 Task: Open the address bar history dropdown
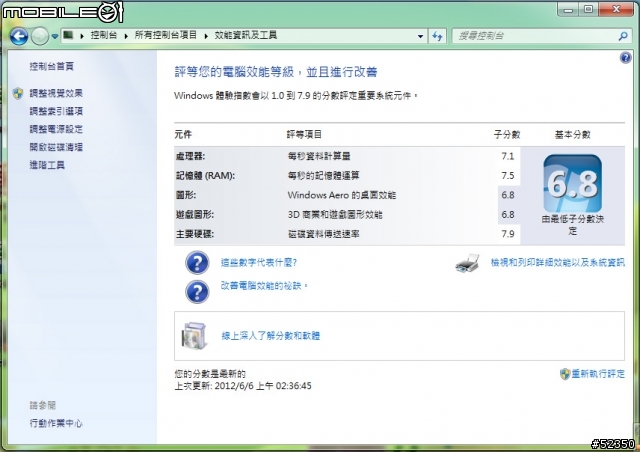point(420,36)
